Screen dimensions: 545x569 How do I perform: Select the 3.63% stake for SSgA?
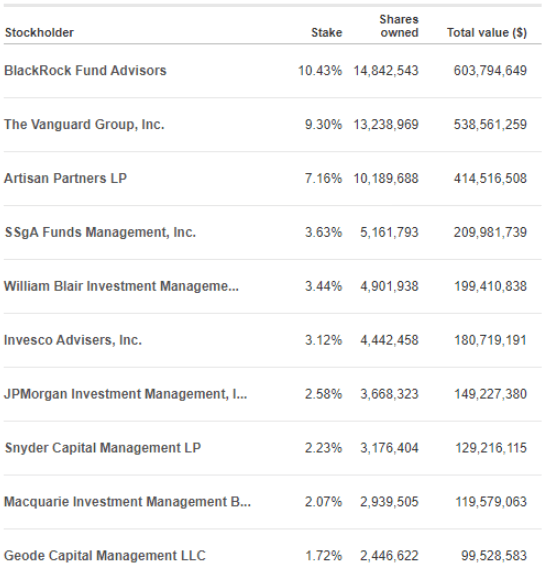pyautogui.click(x=323, y=232)
